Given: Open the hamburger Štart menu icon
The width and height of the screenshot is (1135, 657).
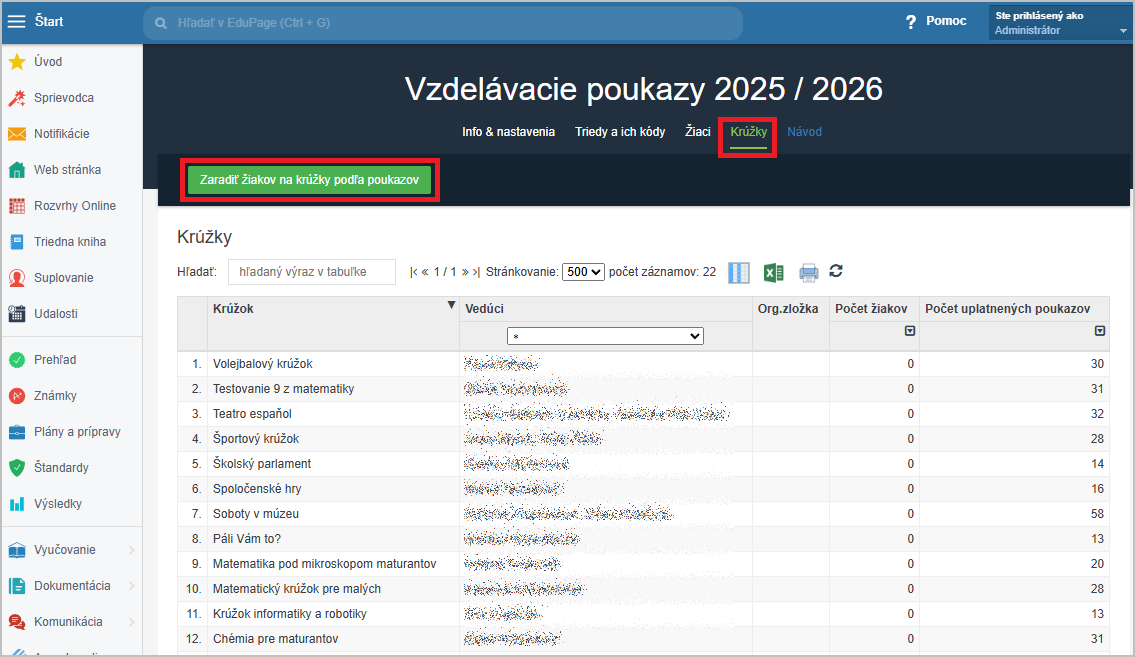Looking at the screenshot, I should pos(17,21).
